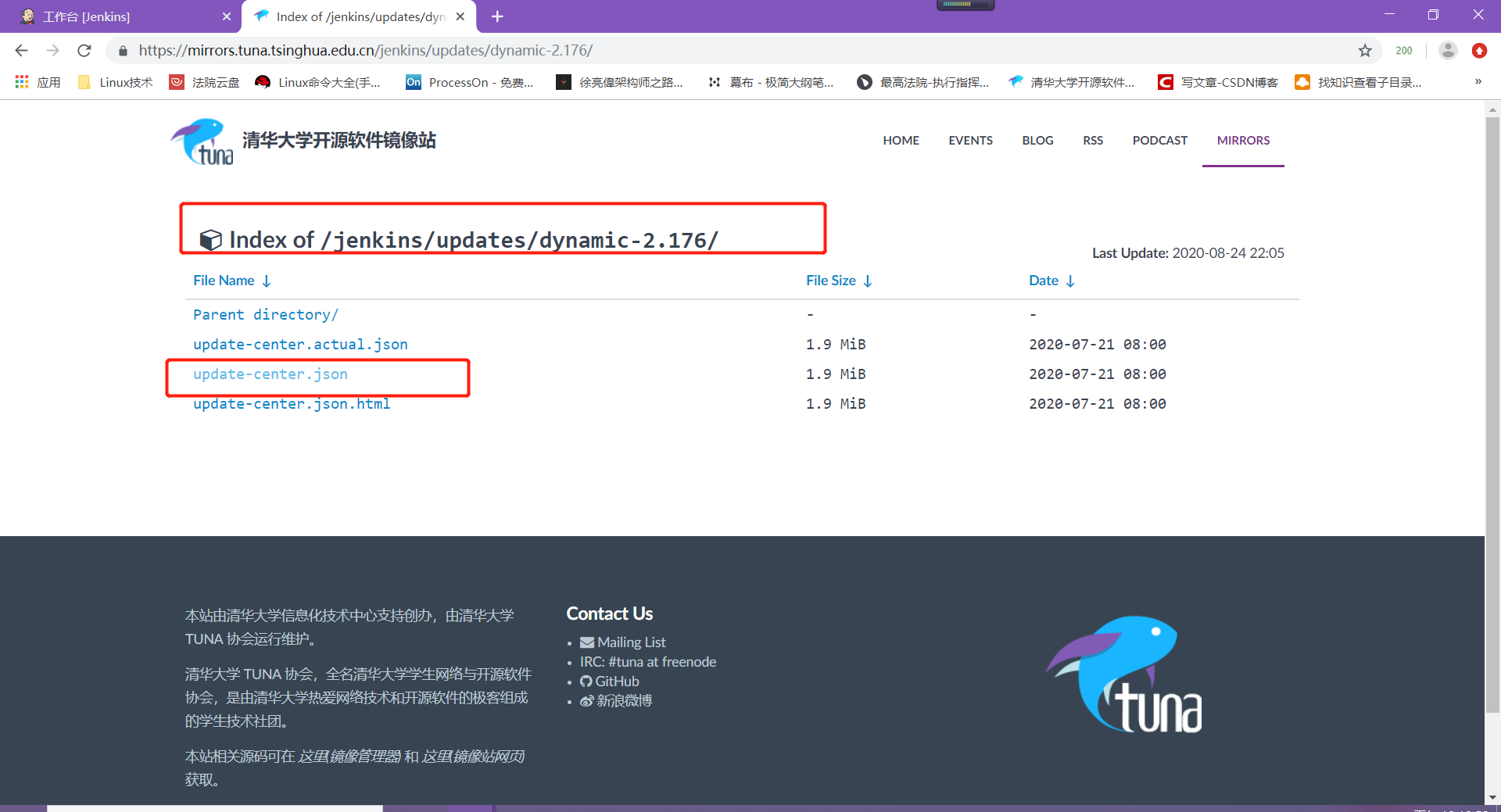Reload the current page
The image size is (1501, 812).
[84, 51]
